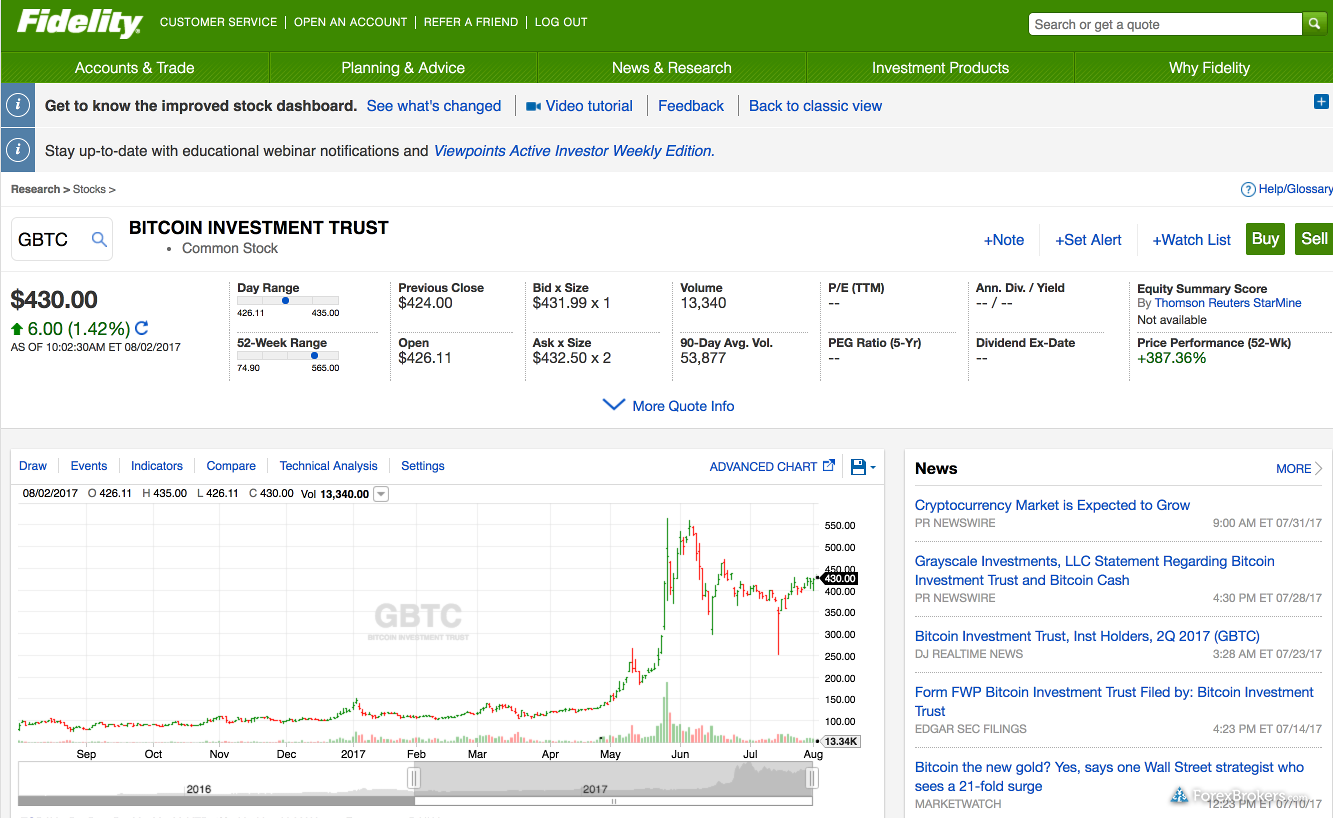This screenshot has width=1333, height=818.
Task: Open the chart Indicators menu
Action: [x=157, y=466]
